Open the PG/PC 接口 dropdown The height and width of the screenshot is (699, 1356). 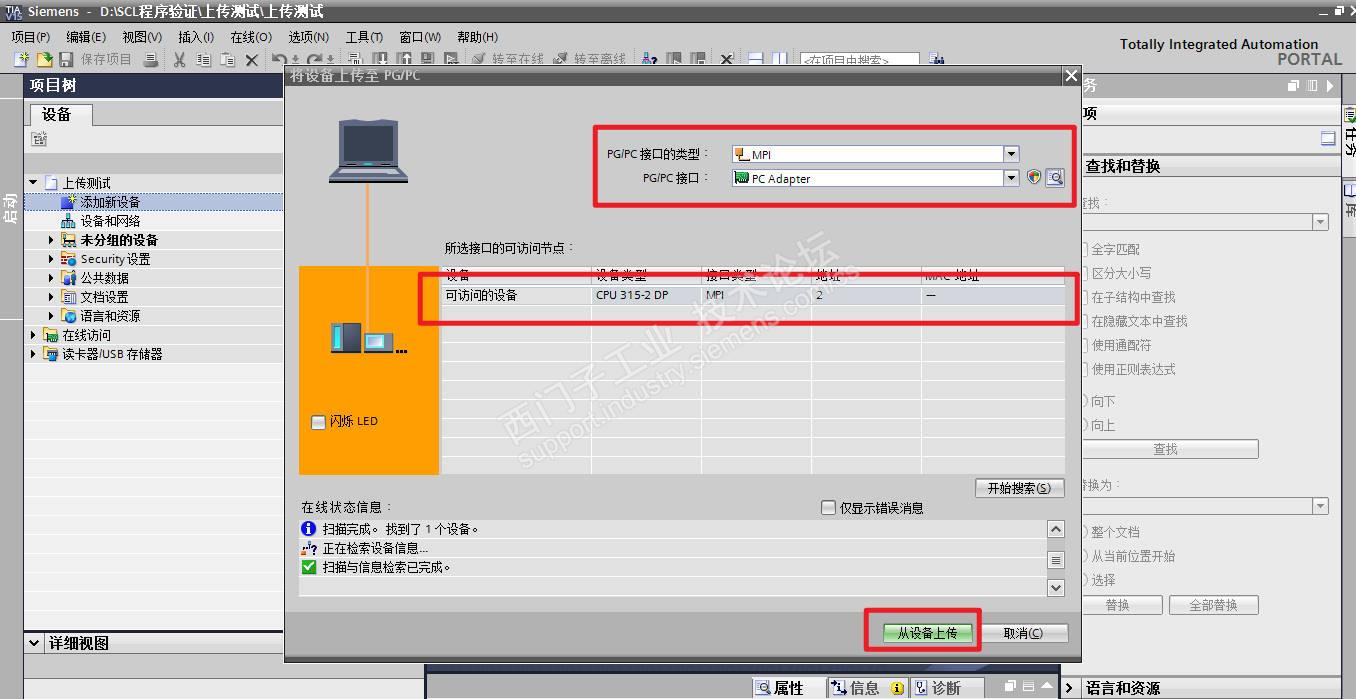point(1011,178)
